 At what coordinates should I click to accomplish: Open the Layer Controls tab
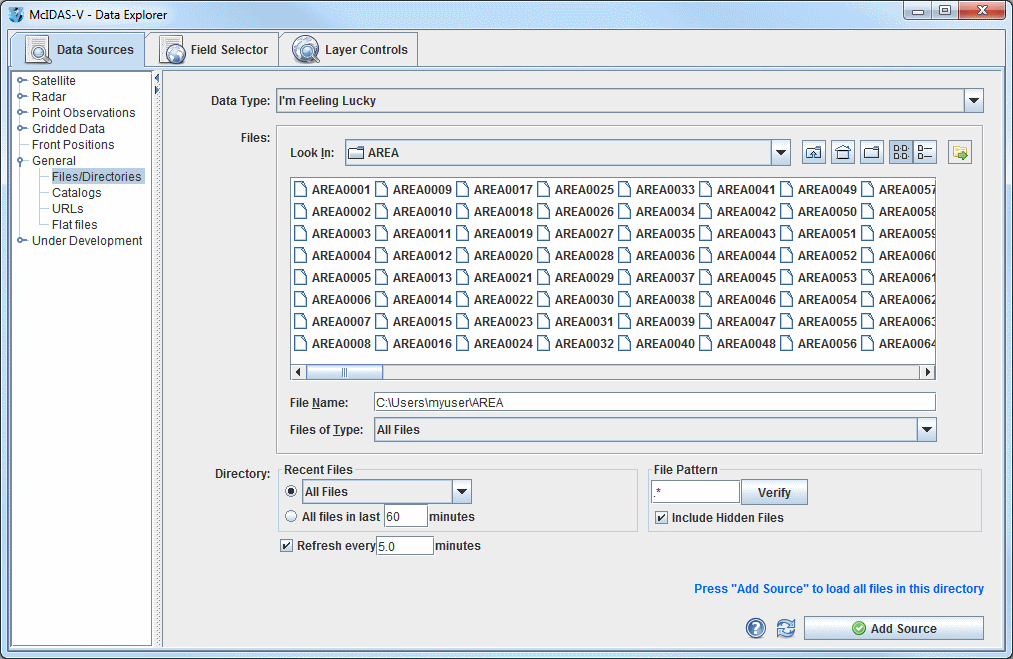point(348,50)
